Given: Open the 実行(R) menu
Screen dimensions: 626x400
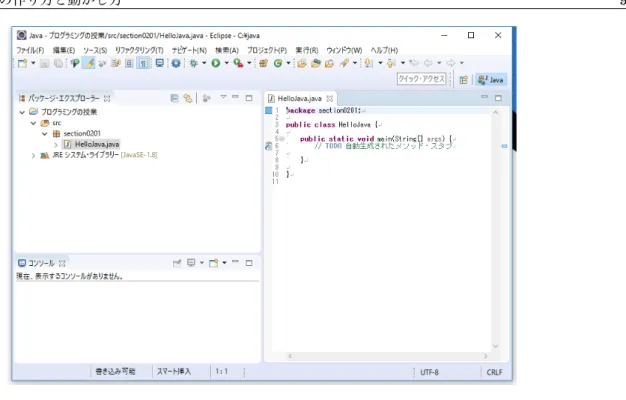Looking at the screenshot, I should [x=307, y=50].
